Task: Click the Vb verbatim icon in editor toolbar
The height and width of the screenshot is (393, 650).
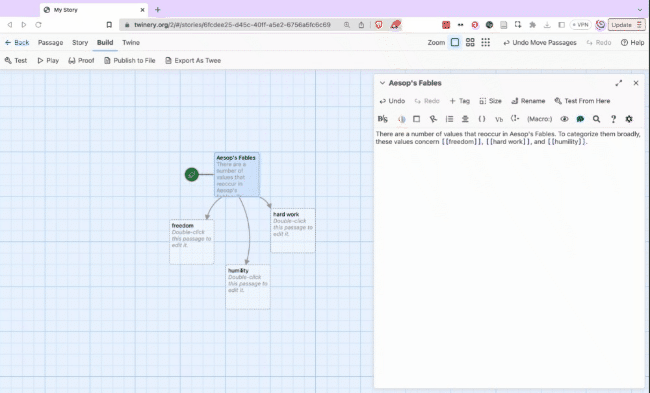Action: point(499,119)
